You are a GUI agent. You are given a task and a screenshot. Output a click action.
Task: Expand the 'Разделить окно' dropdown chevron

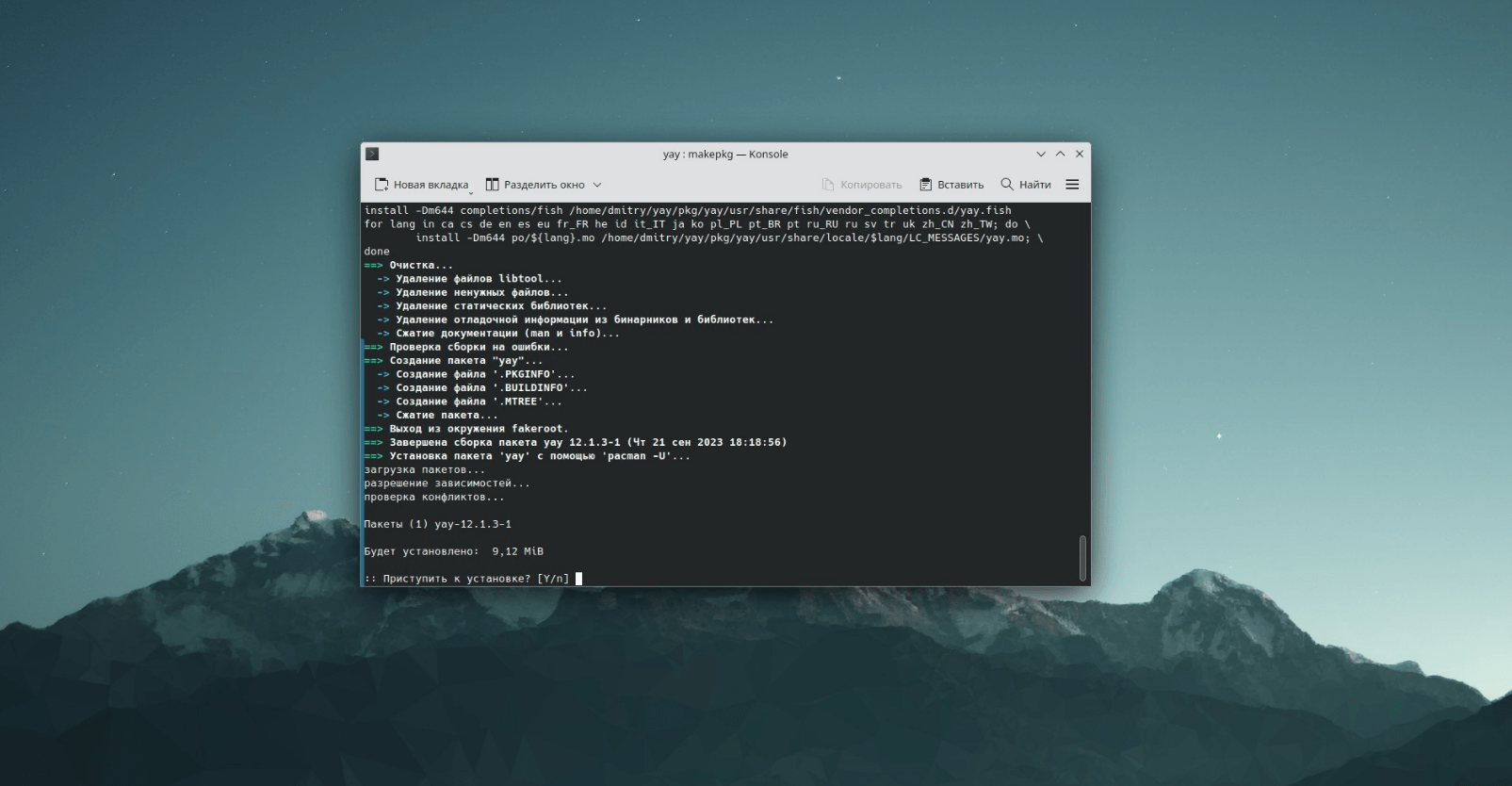597,185
